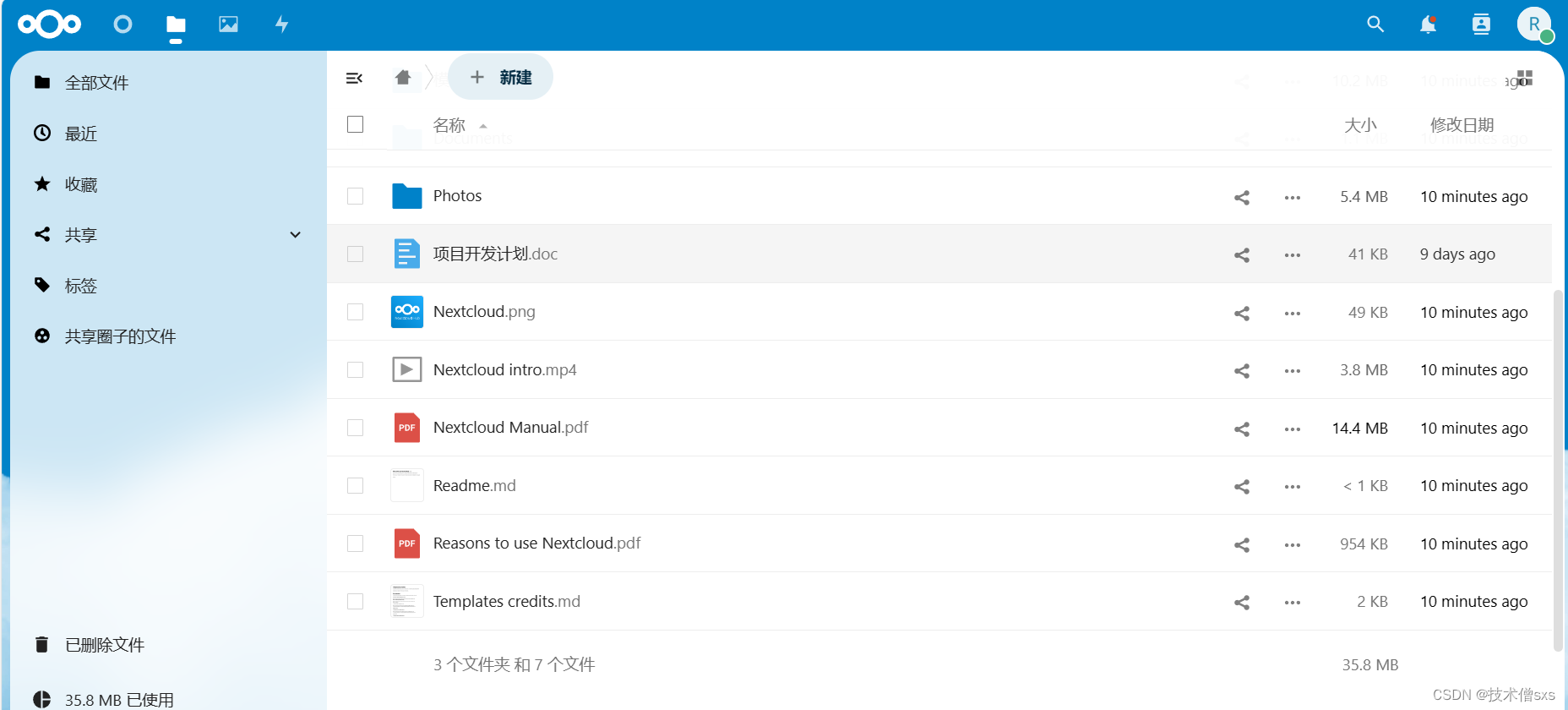Tick the Nextcloud Manual.pdf checkbox
This screenshot has width=1568, height=710.
coord(356,428)
